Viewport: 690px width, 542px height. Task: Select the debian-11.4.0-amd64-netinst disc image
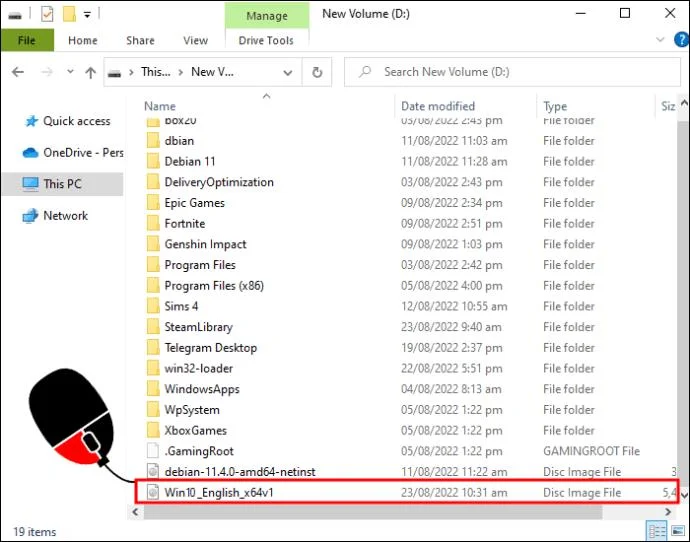(x=240, y=472)
